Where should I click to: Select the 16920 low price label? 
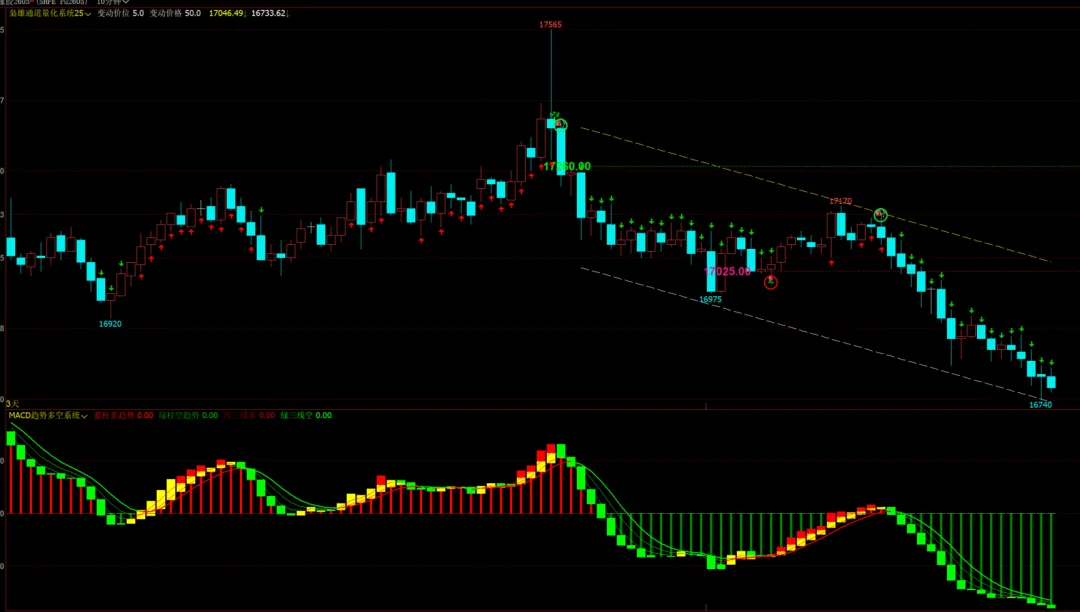(x=110, y=324)
